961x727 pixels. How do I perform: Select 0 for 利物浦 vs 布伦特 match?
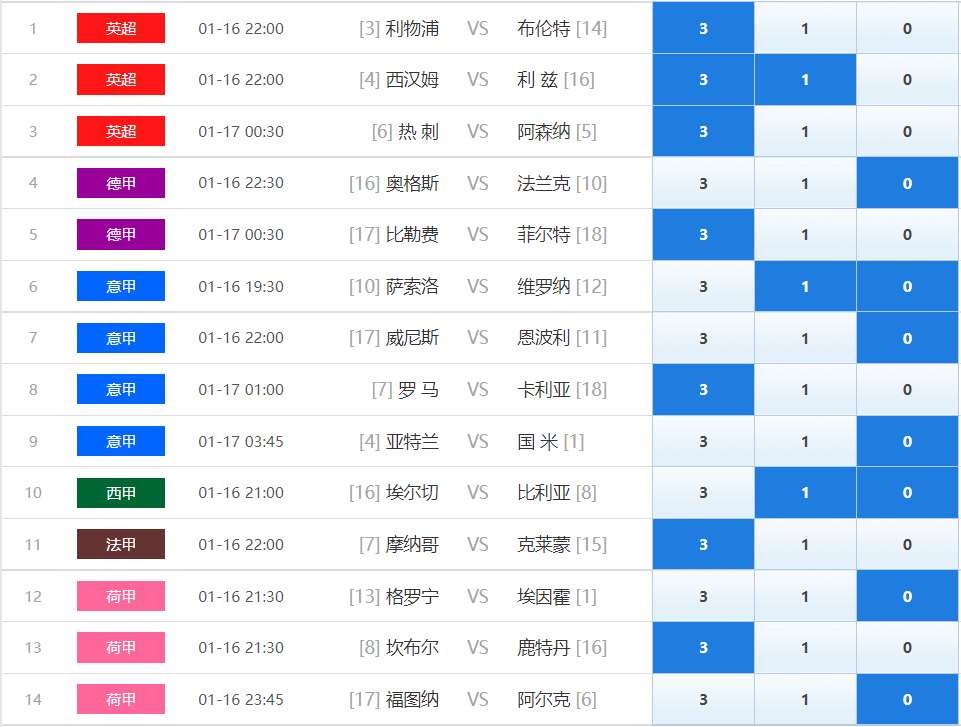click(907, 28)
